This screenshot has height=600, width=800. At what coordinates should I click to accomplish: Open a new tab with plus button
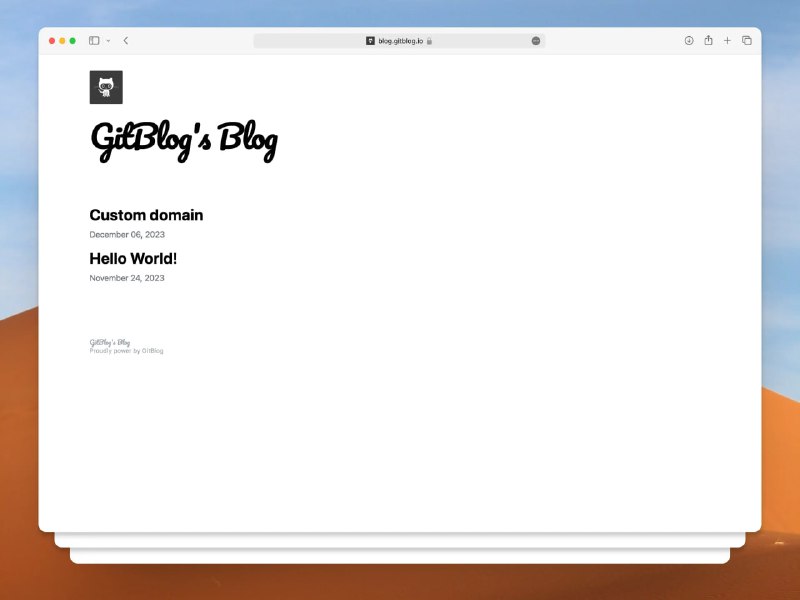tap(727, 41)
